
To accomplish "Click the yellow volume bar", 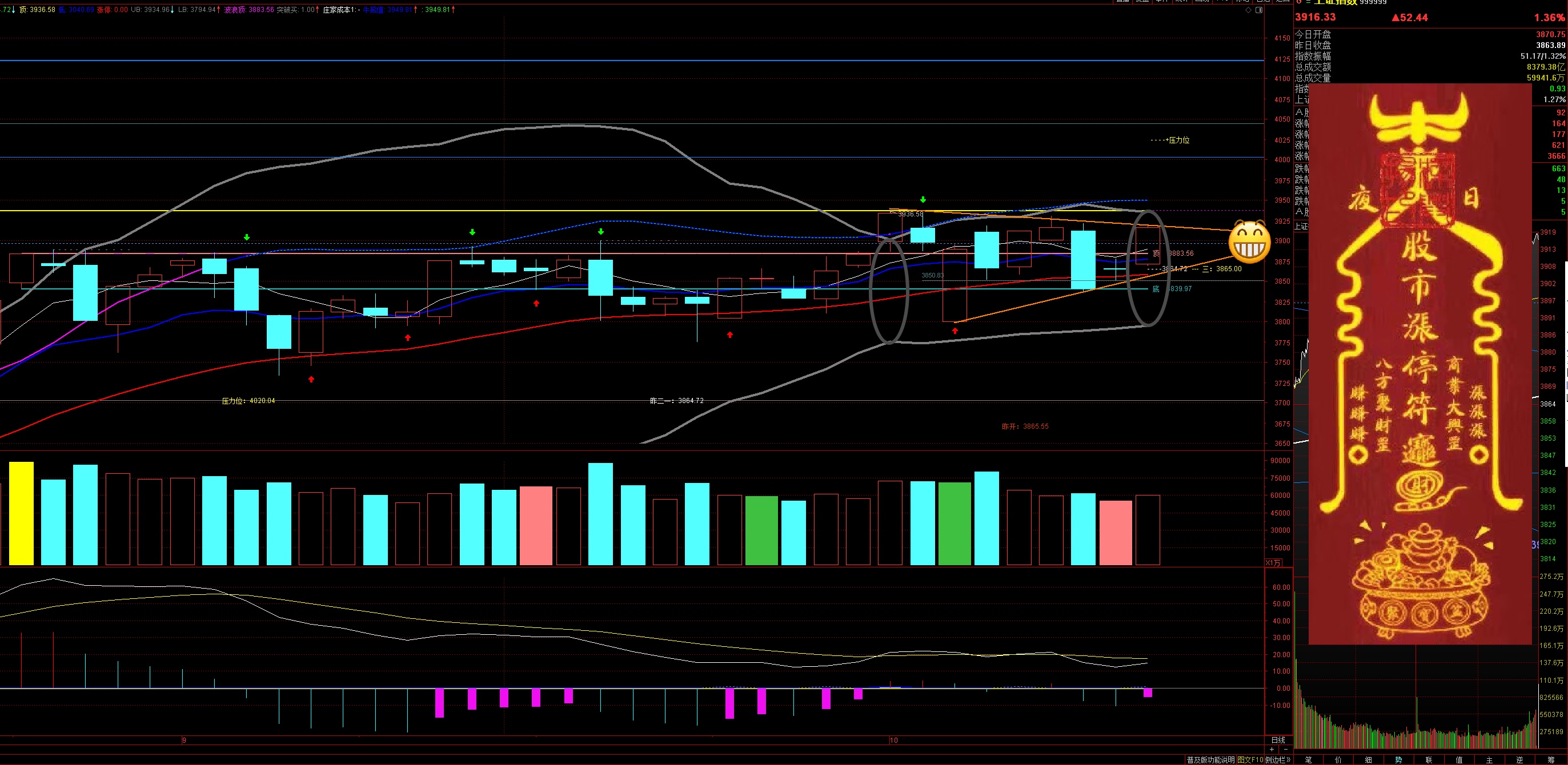I will pos(21,514).
